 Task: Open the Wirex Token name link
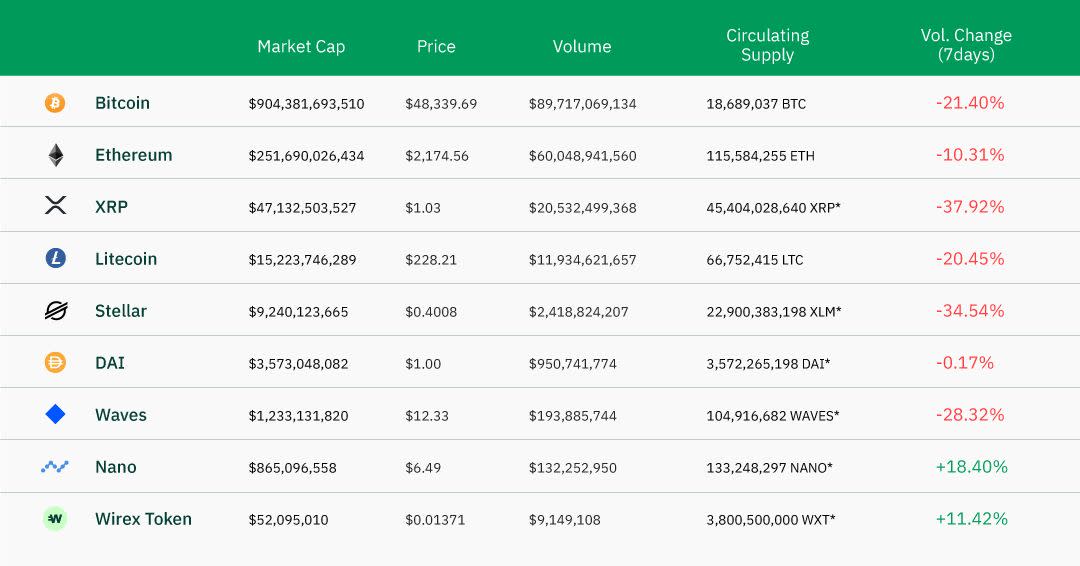[x=143, y=519]
